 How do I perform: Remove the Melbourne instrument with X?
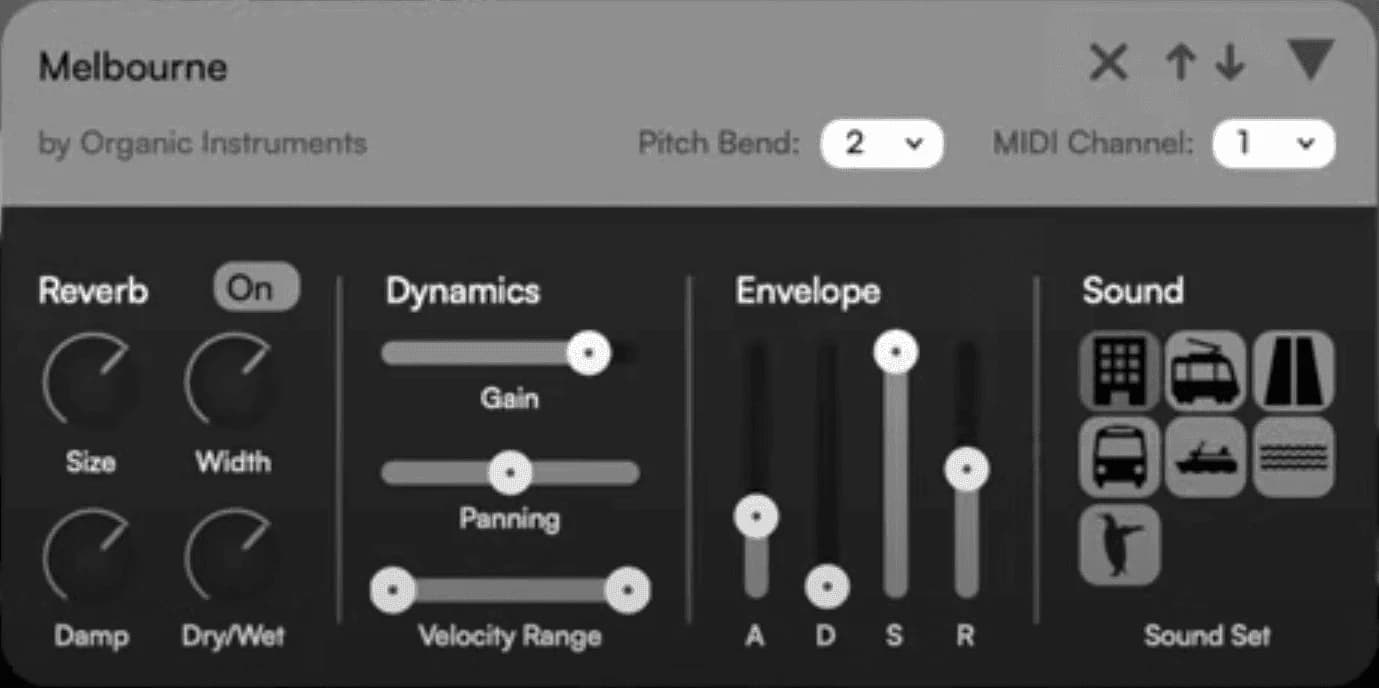(x=1108, y=63)
